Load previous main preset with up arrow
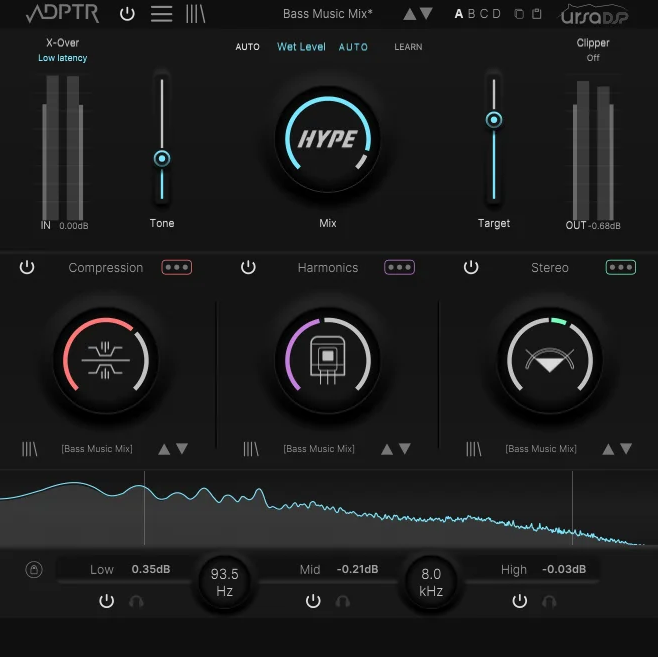Screen dimensions: 658x657 (410, 14)
